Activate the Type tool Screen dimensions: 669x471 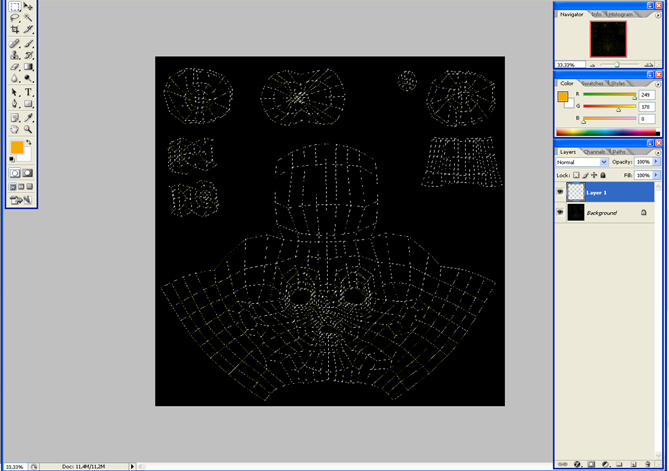point(28,92)
